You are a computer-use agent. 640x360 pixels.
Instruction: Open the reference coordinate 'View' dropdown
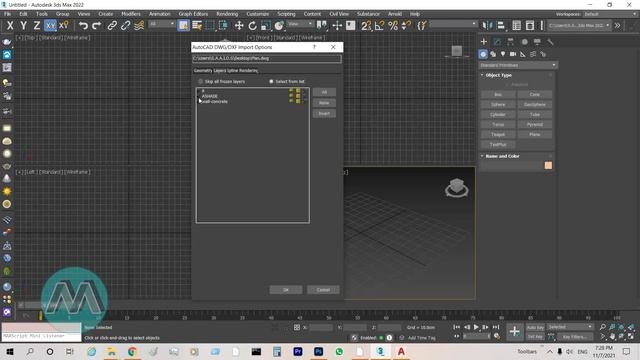coord(300,24)
